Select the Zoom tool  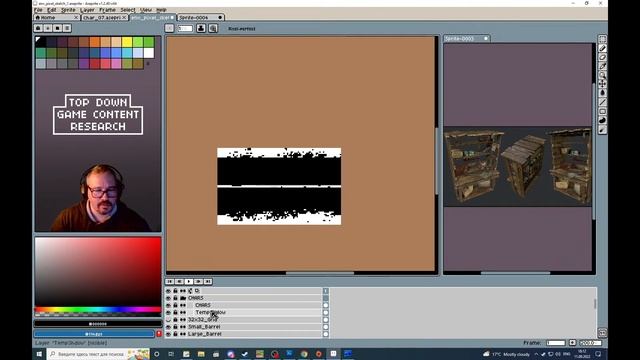[602, 76]
